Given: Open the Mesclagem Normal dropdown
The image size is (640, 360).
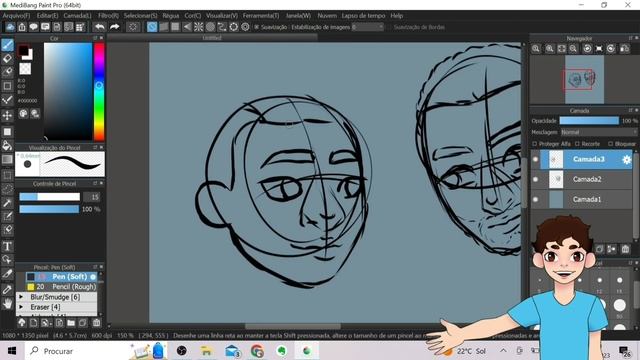Looking at the screenshot, I should tap(598, 132).
